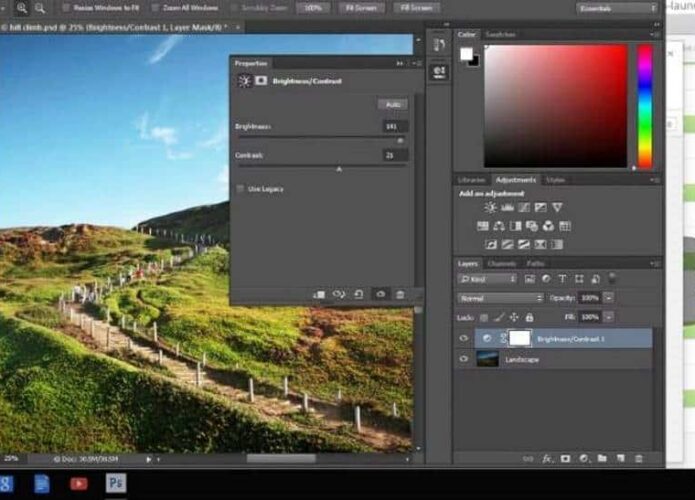Filter for pixel layers in Layers panel

[529, 279]
